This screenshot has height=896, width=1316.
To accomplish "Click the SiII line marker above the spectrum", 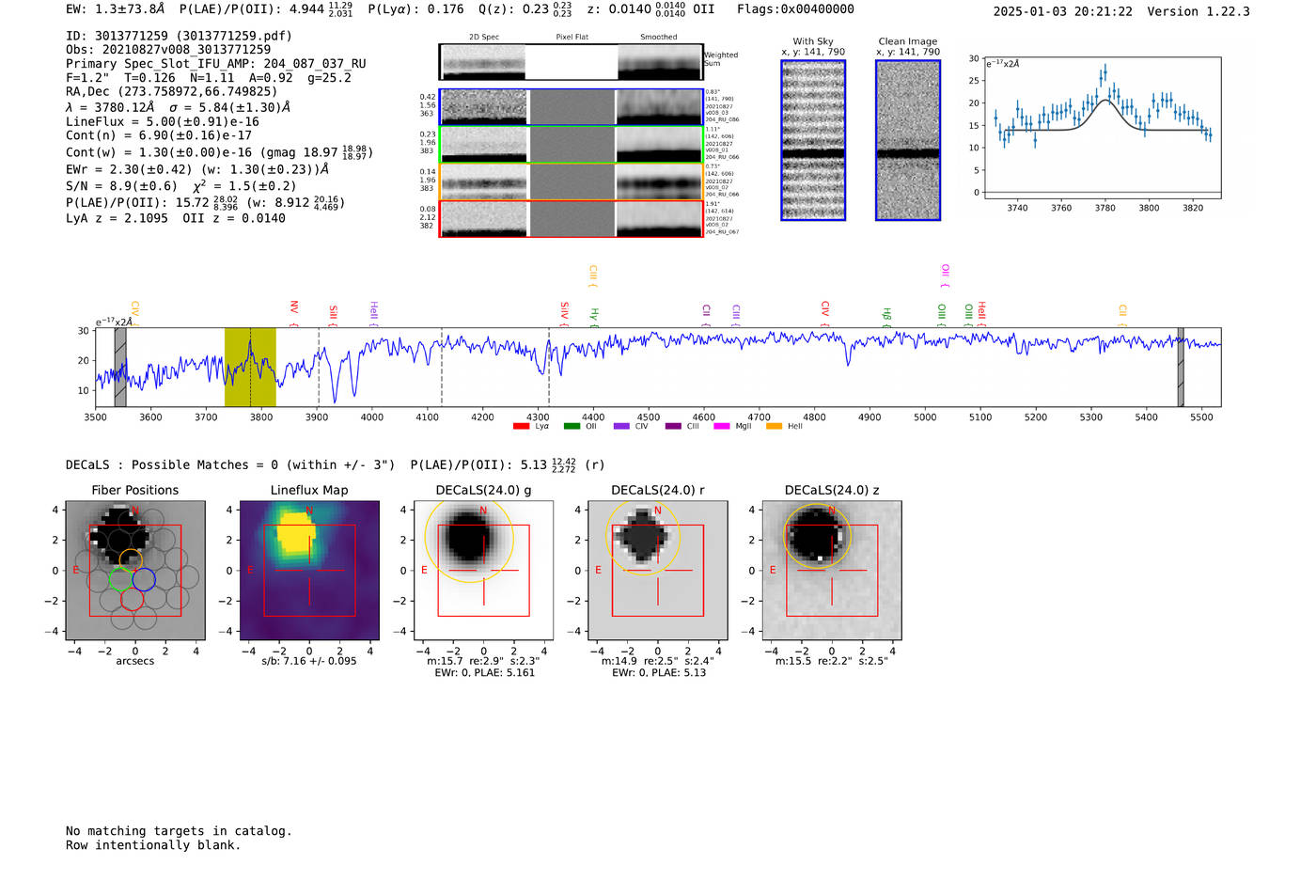I will [x=333, y=315].
